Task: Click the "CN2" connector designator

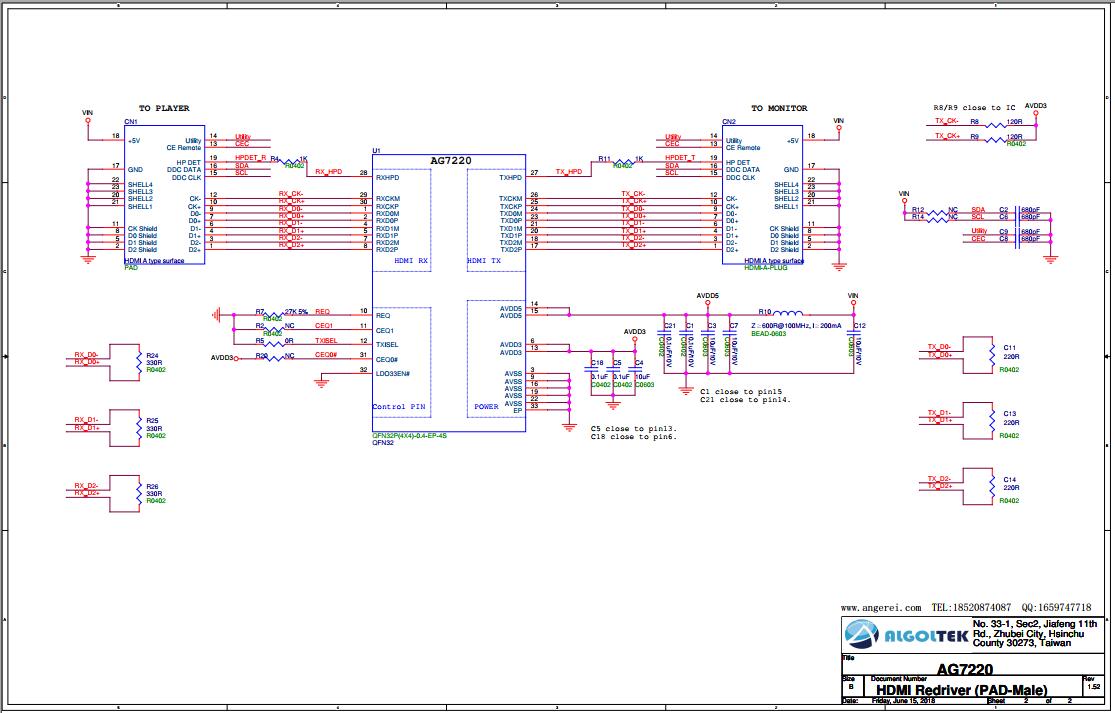Action: (729, 122)
